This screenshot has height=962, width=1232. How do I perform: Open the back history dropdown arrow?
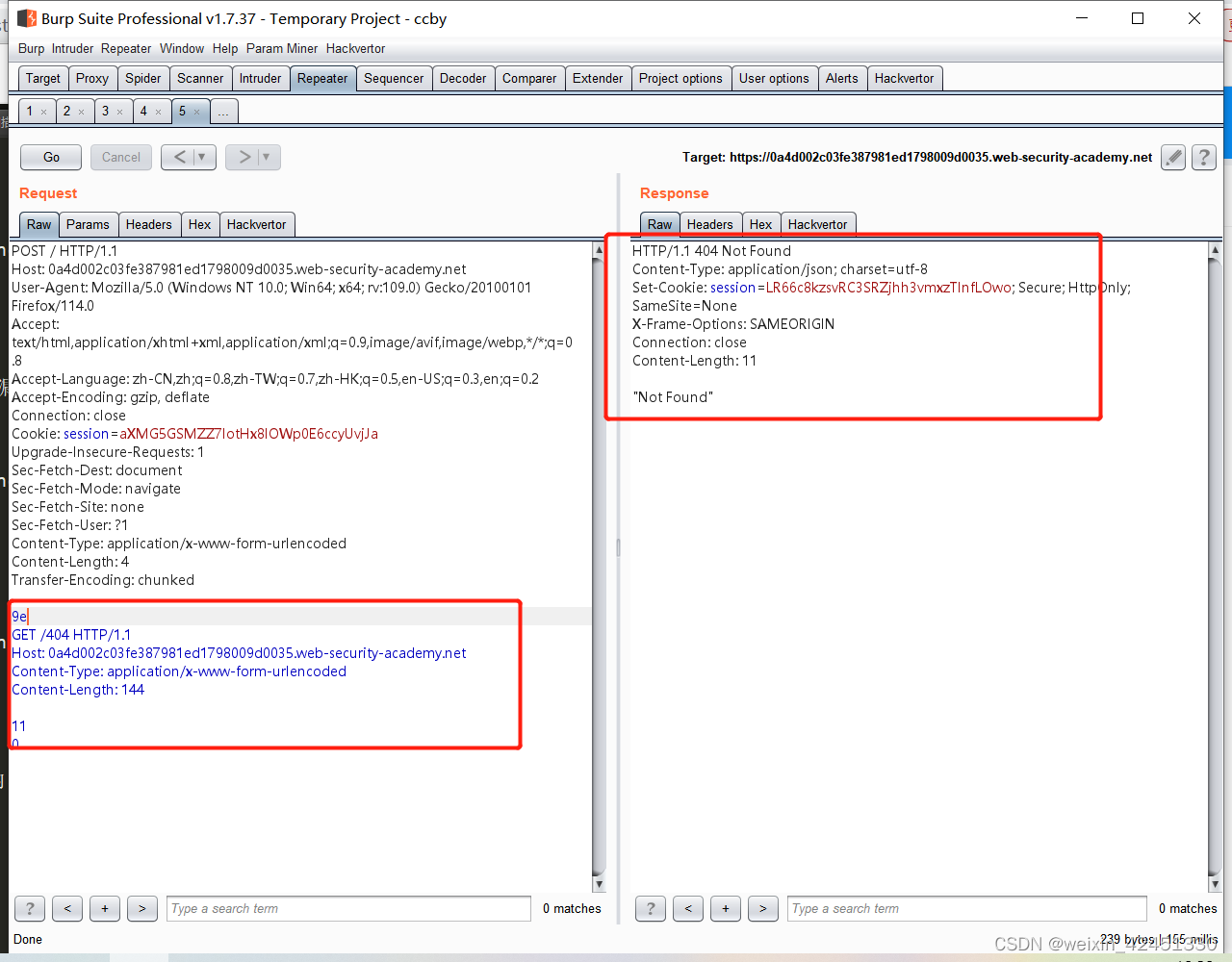(x=203, y=157)
